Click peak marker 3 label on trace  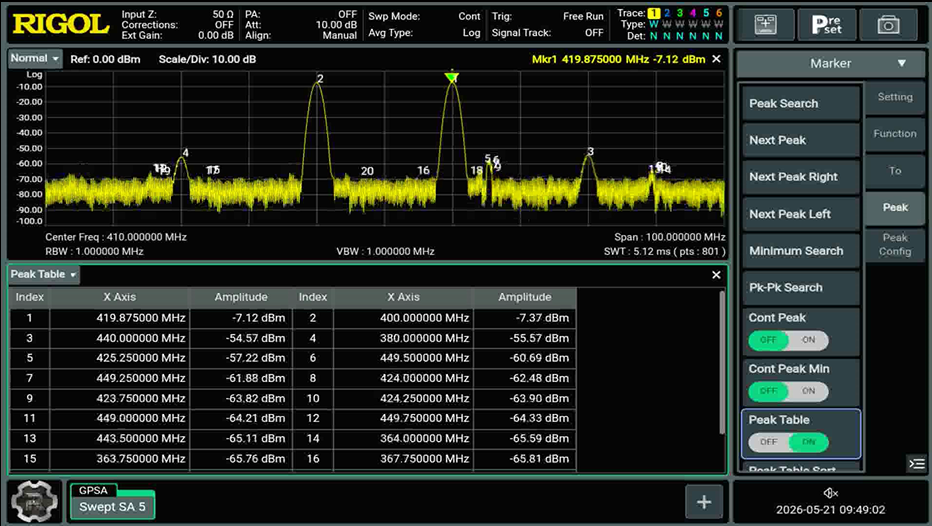pos(590,152)
